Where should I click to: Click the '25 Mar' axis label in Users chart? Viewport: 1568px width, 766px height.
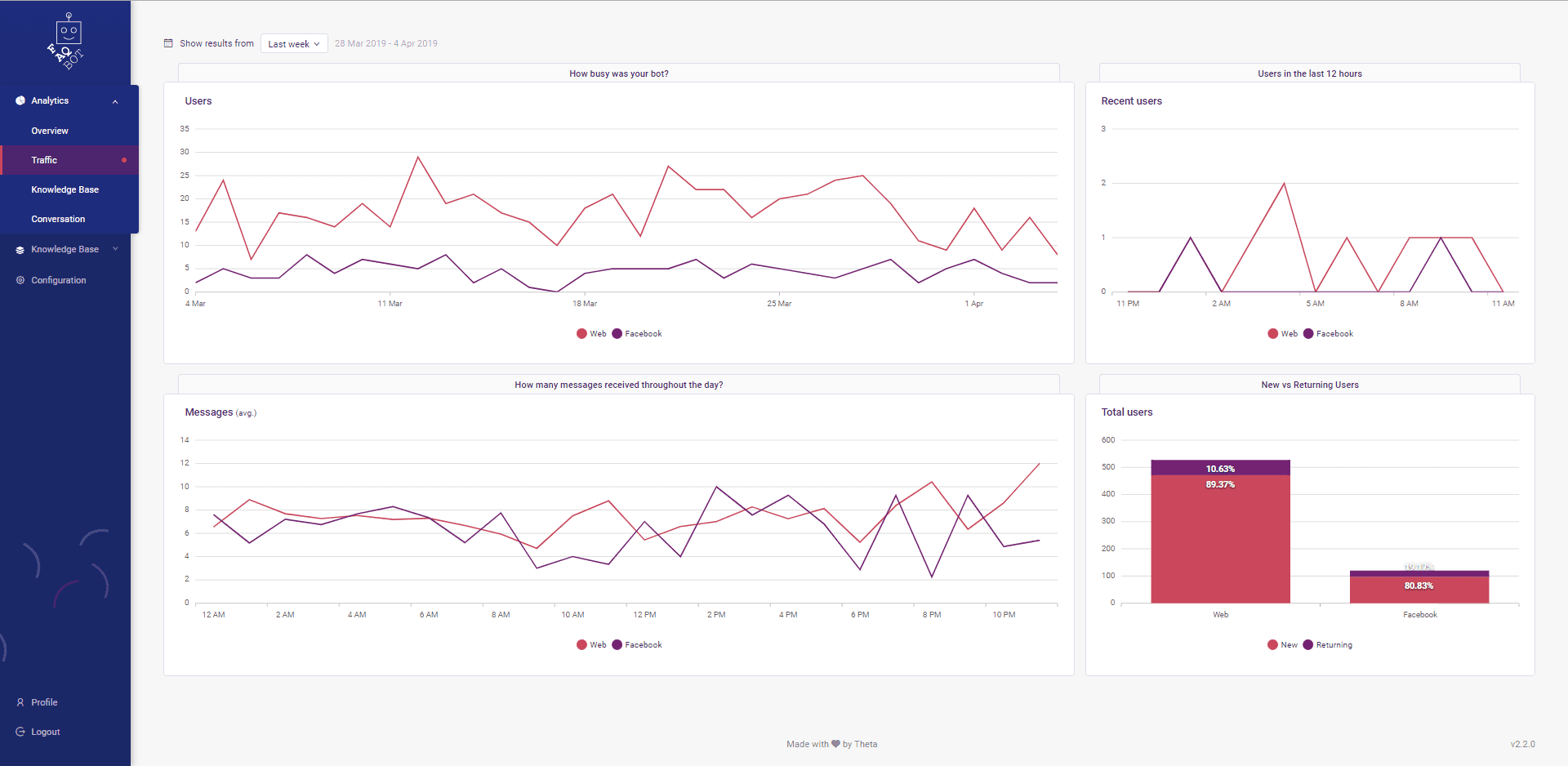(x=779, y=304)
